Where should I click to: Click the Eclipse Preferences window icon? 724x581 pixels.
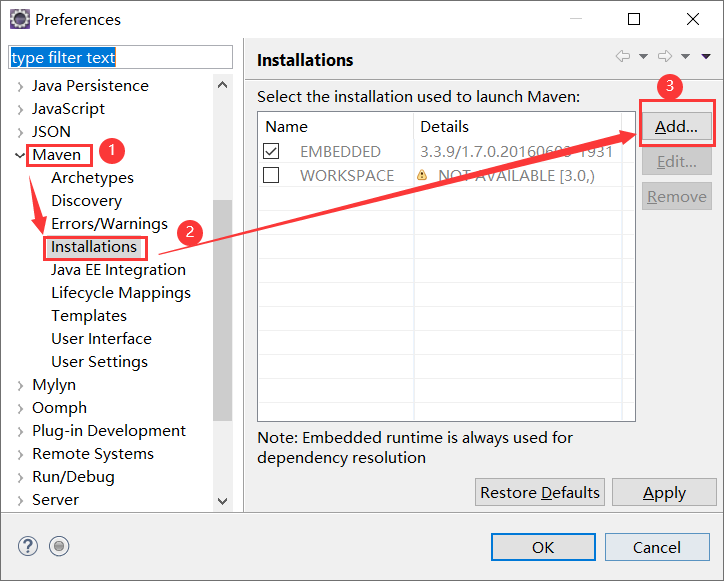click(19, 19)
